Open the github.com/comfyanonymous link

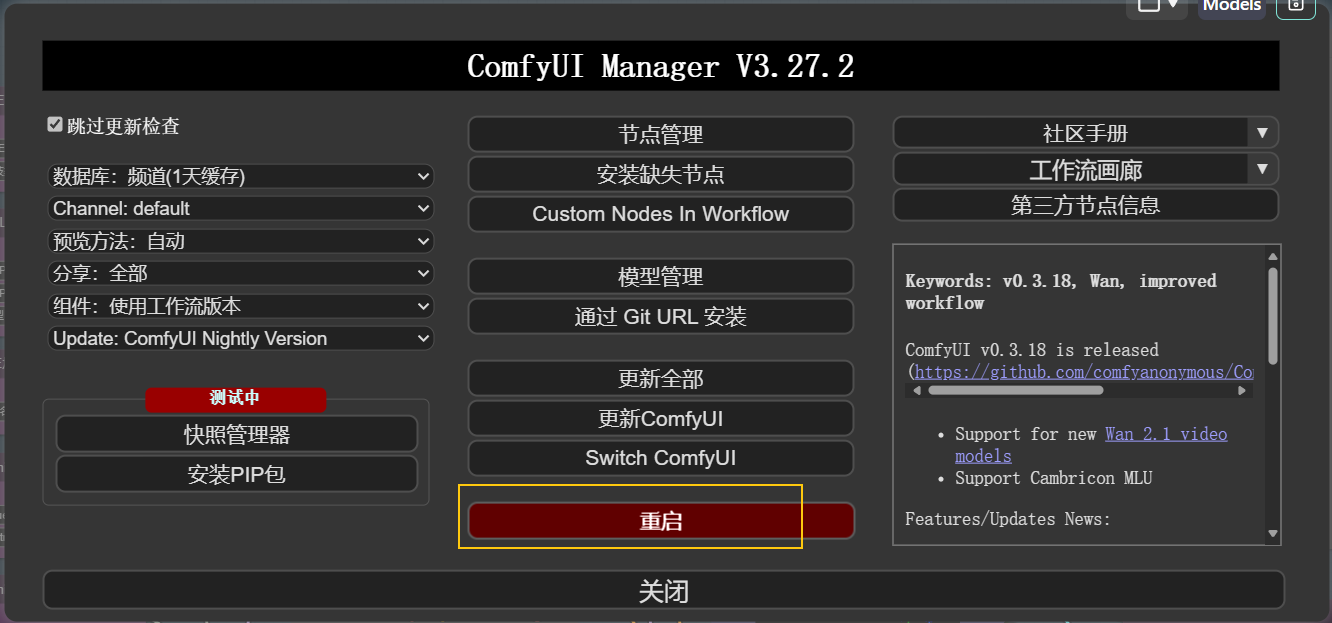(x=1084, y=372)
